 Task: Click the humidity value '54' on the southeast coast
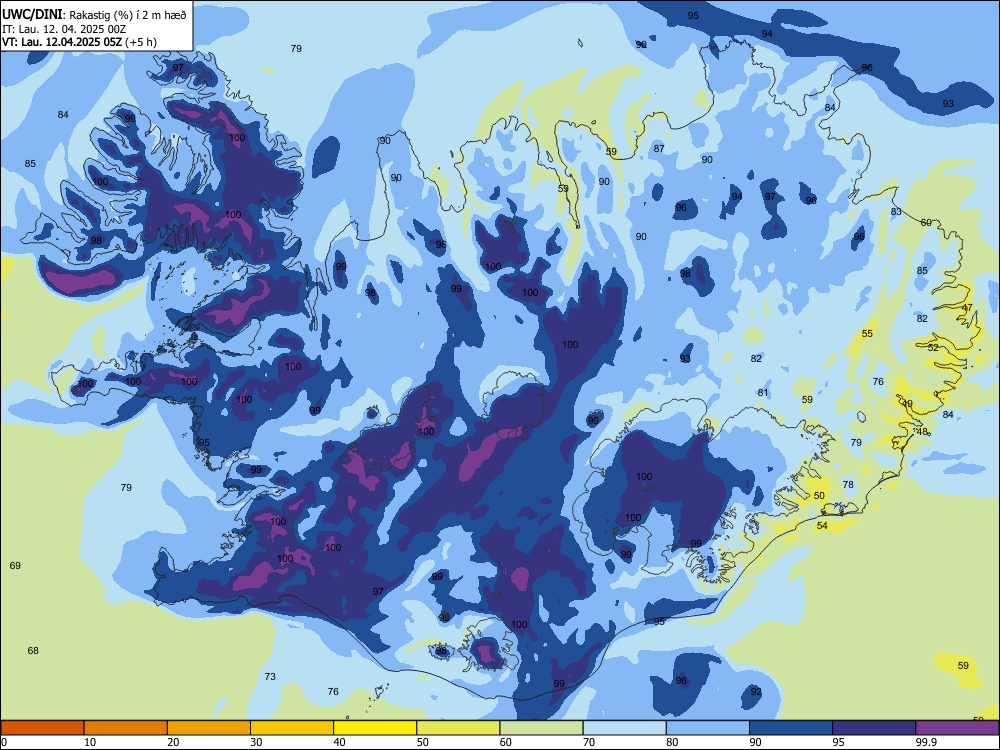pos(822,526)
